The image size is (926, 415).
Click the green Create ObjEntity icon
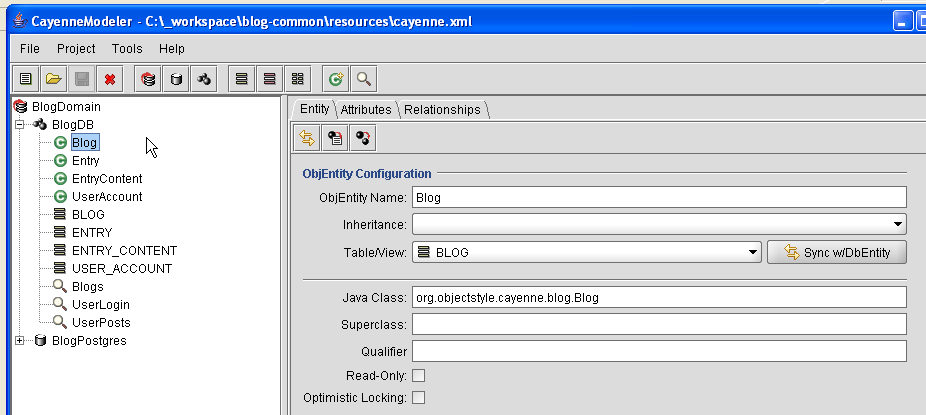[336, 79]
